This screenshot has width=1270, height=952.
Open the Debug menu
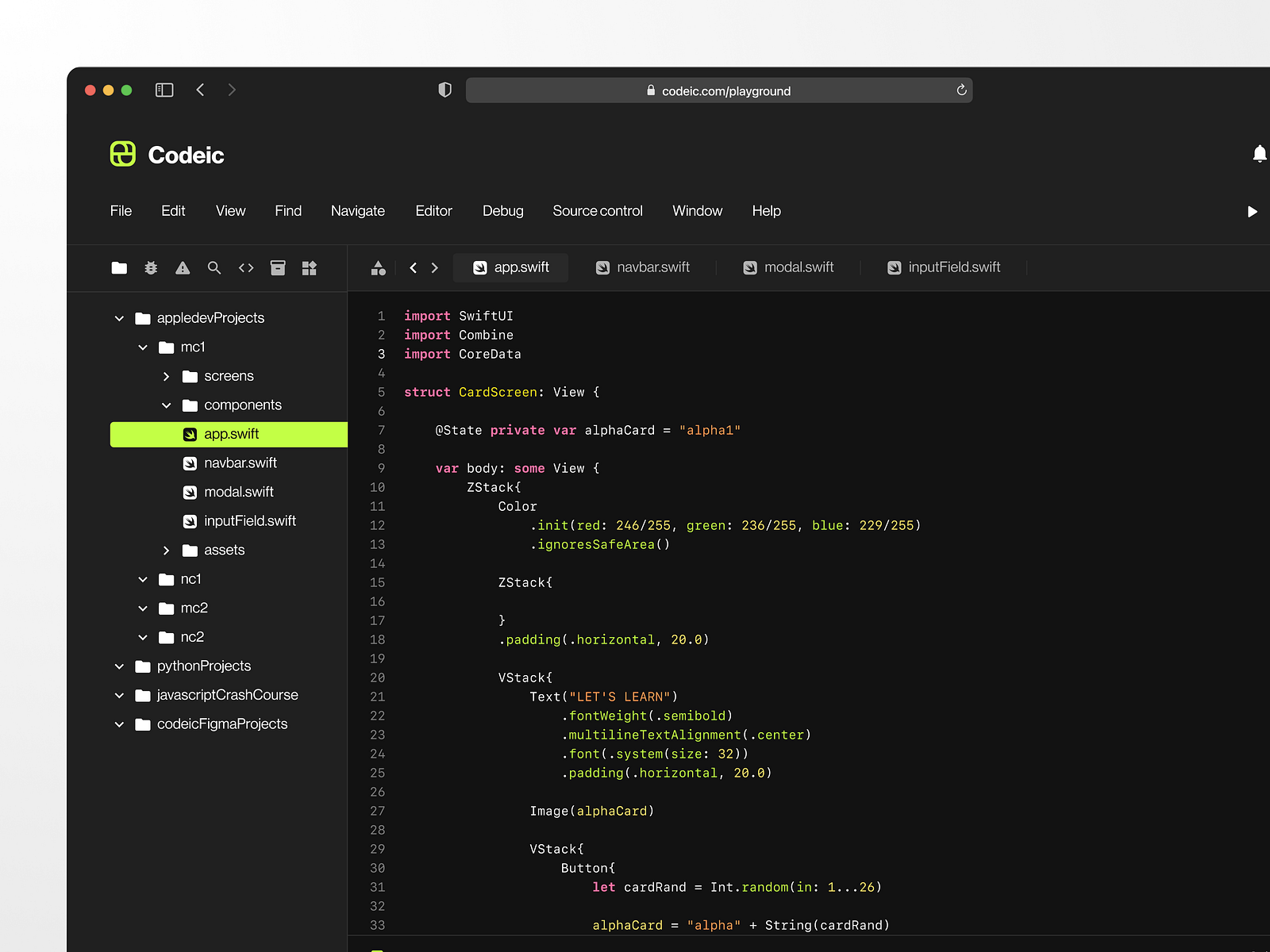[502, 211]
